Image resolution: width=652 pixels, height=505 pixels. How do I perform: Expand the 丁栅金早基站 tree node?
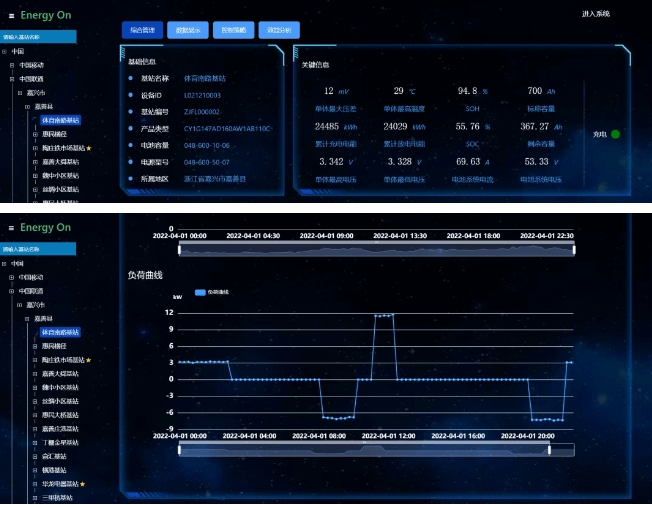36,442
